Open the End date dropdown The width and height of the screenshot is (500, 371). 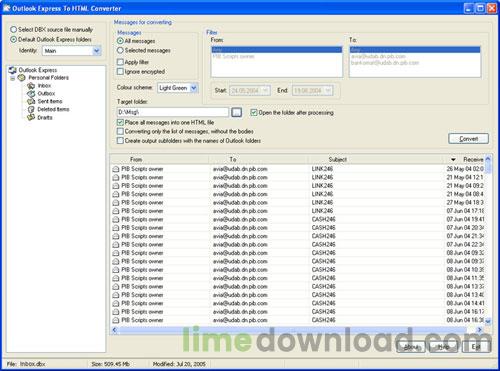(328, 90)
